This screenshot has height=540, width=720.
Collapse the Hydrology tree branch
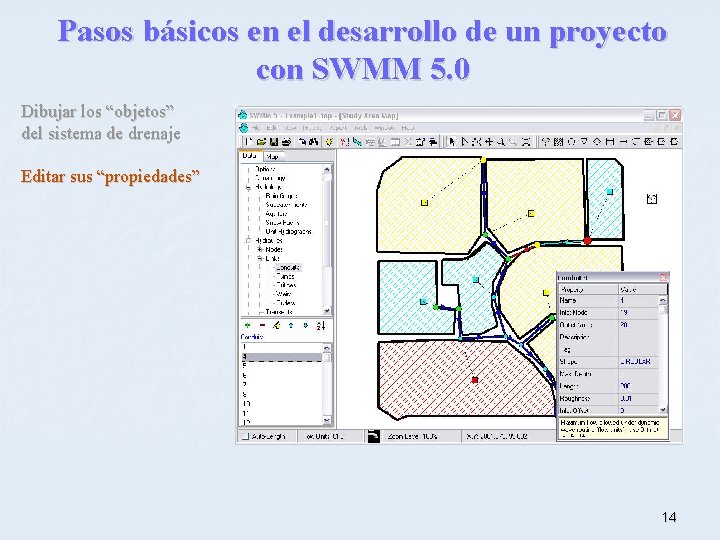[248, 187]
